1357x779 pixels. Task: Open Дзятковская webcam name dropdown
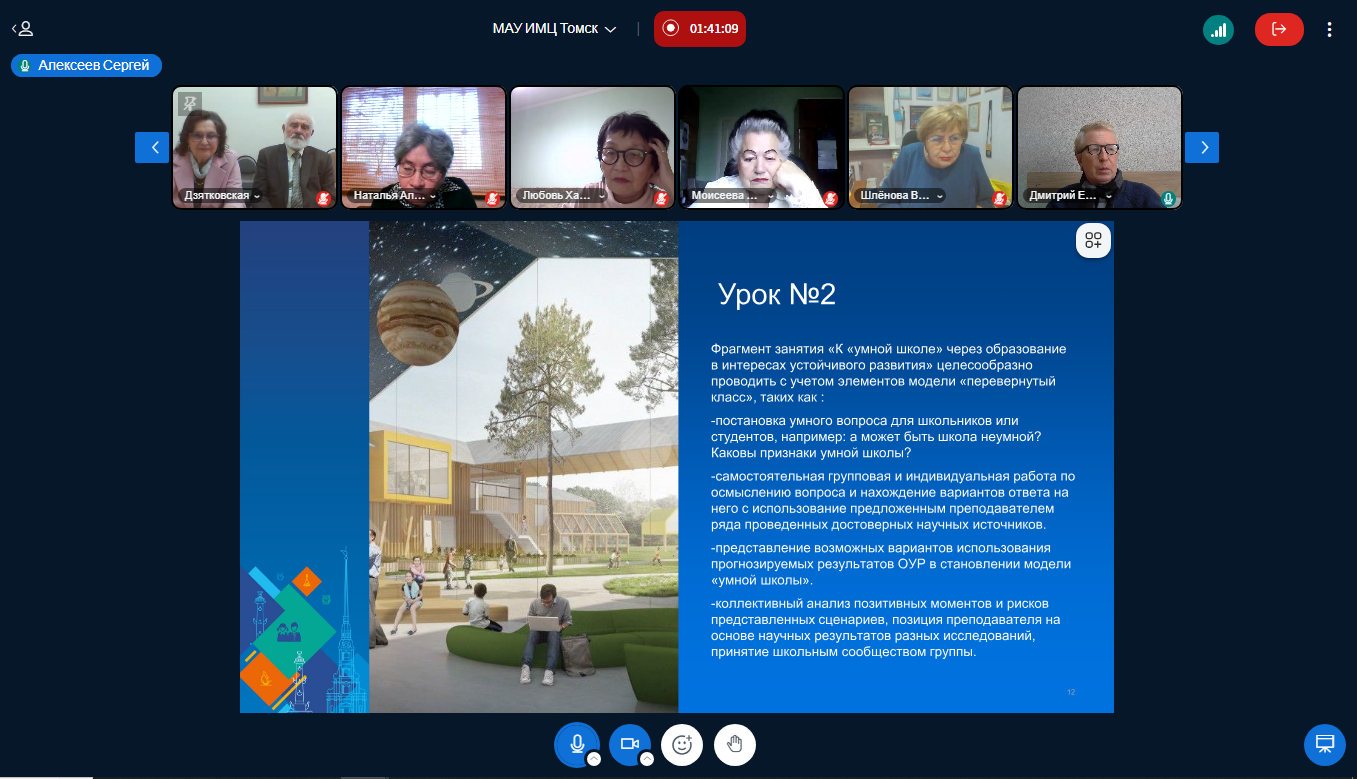click(x=222, y=197)
